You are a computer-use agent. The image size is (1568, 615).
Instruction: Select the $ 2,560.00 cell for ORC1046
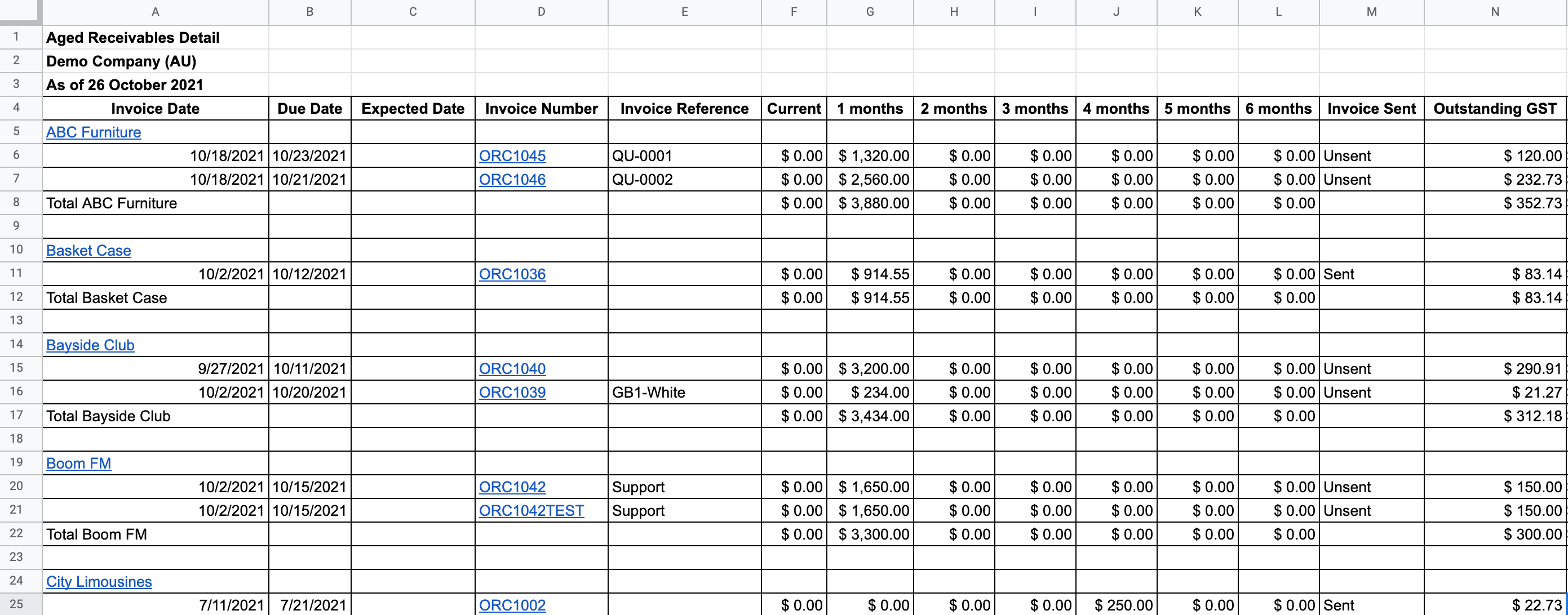pos(870,180)
